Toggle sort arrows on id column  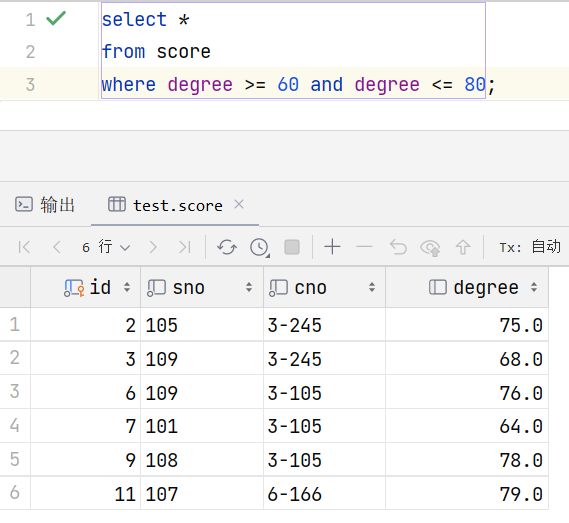(x=127, y=287)
